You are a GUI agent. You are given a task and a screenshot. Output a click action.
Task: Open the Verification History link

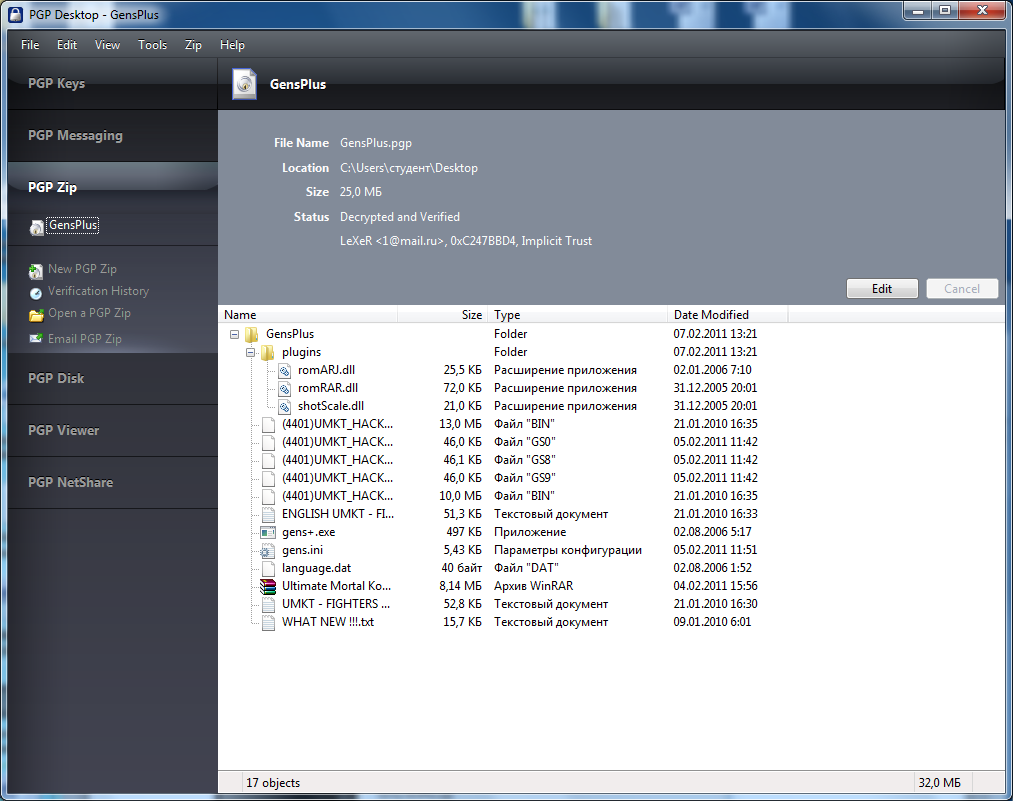(98, 291)
